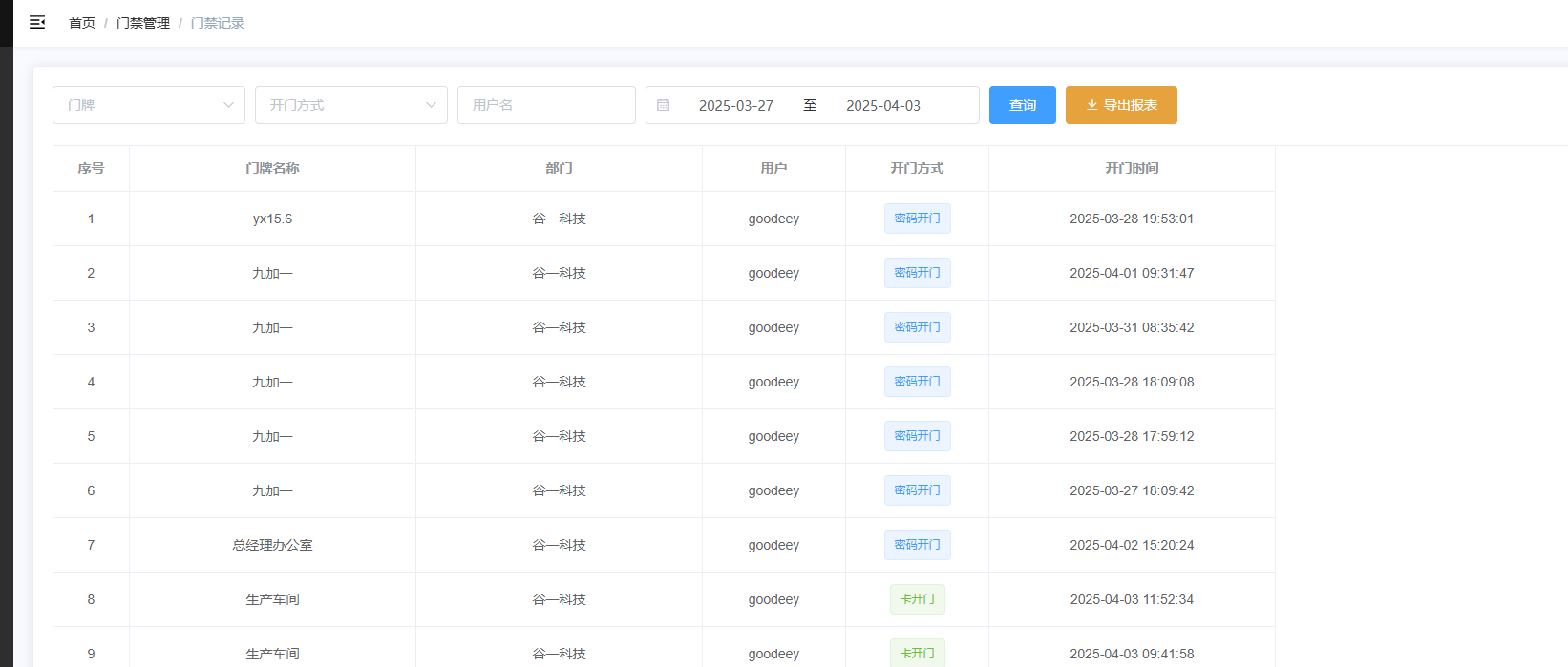Click 总经理办公室 door name
Viewport: 1568px width, 667px height.
[272, 545]
